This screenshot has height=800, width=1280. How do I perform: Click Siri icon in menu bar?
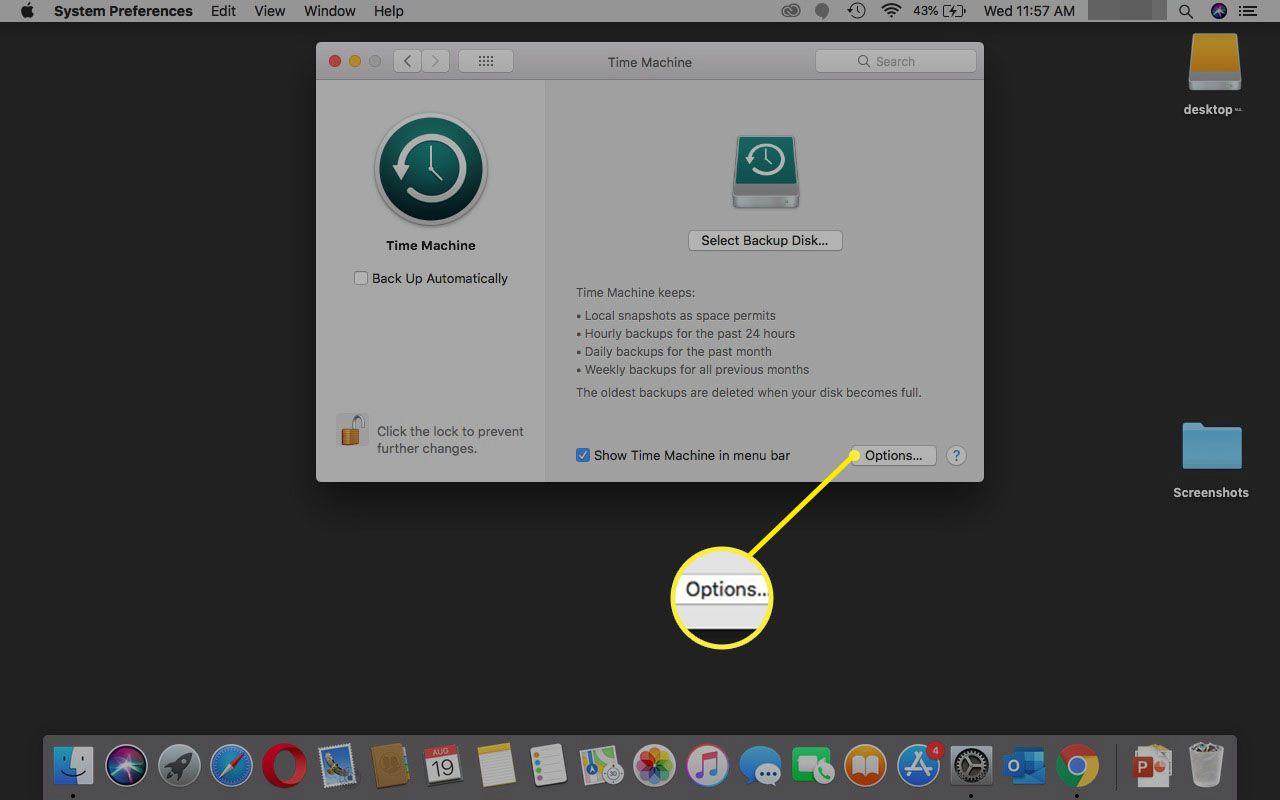1218,11
